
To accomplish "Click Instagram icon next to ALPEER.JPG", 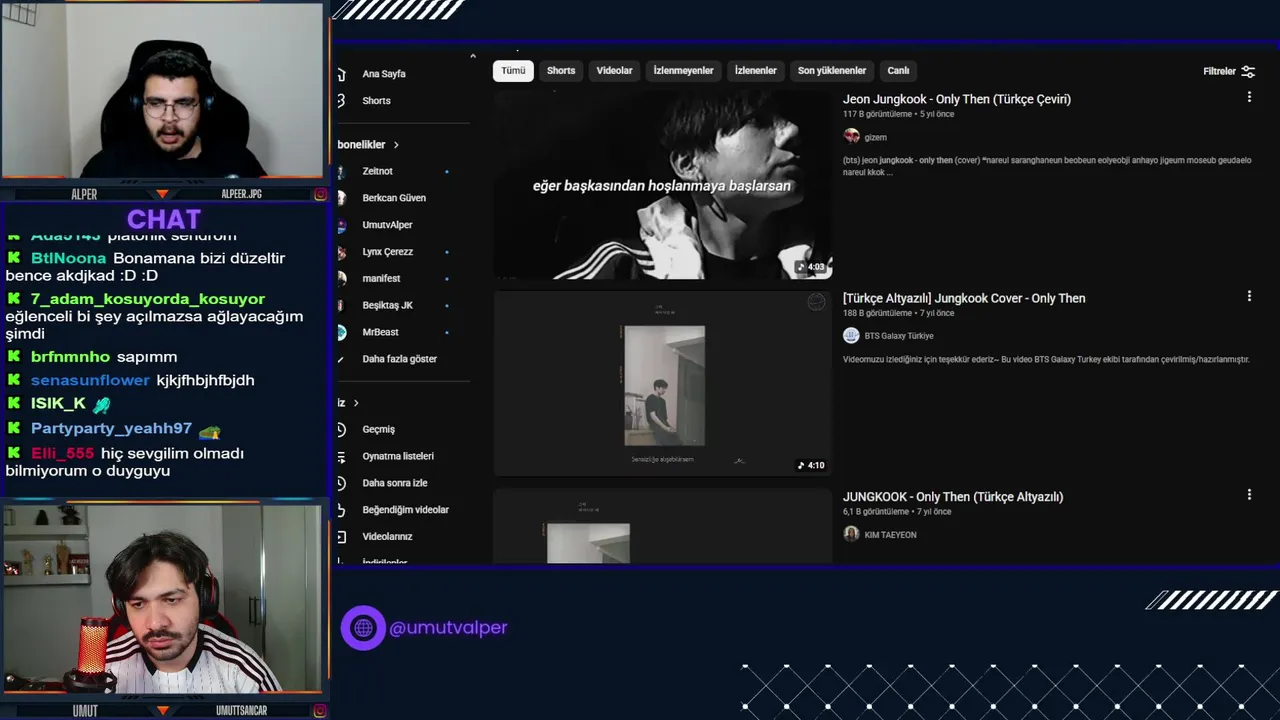I will 321,194.
